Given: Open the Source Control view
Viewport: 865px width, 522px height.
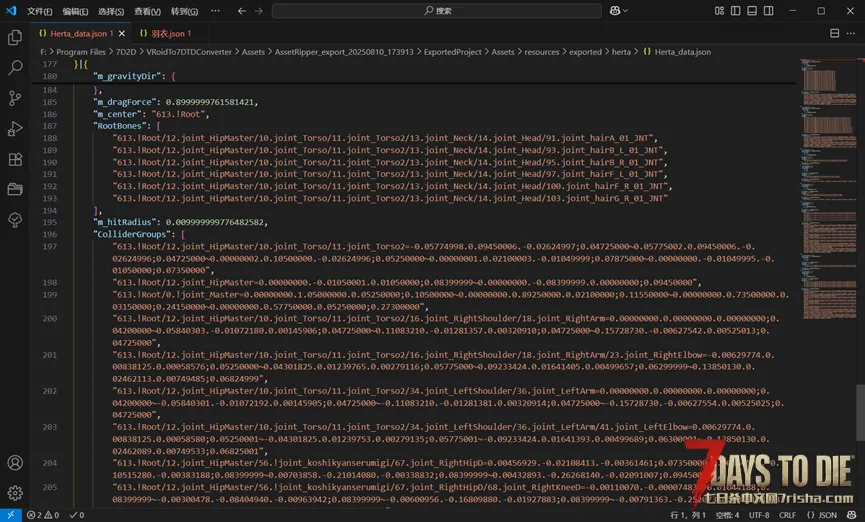Looking at the screenshot, I should (15, 98).
